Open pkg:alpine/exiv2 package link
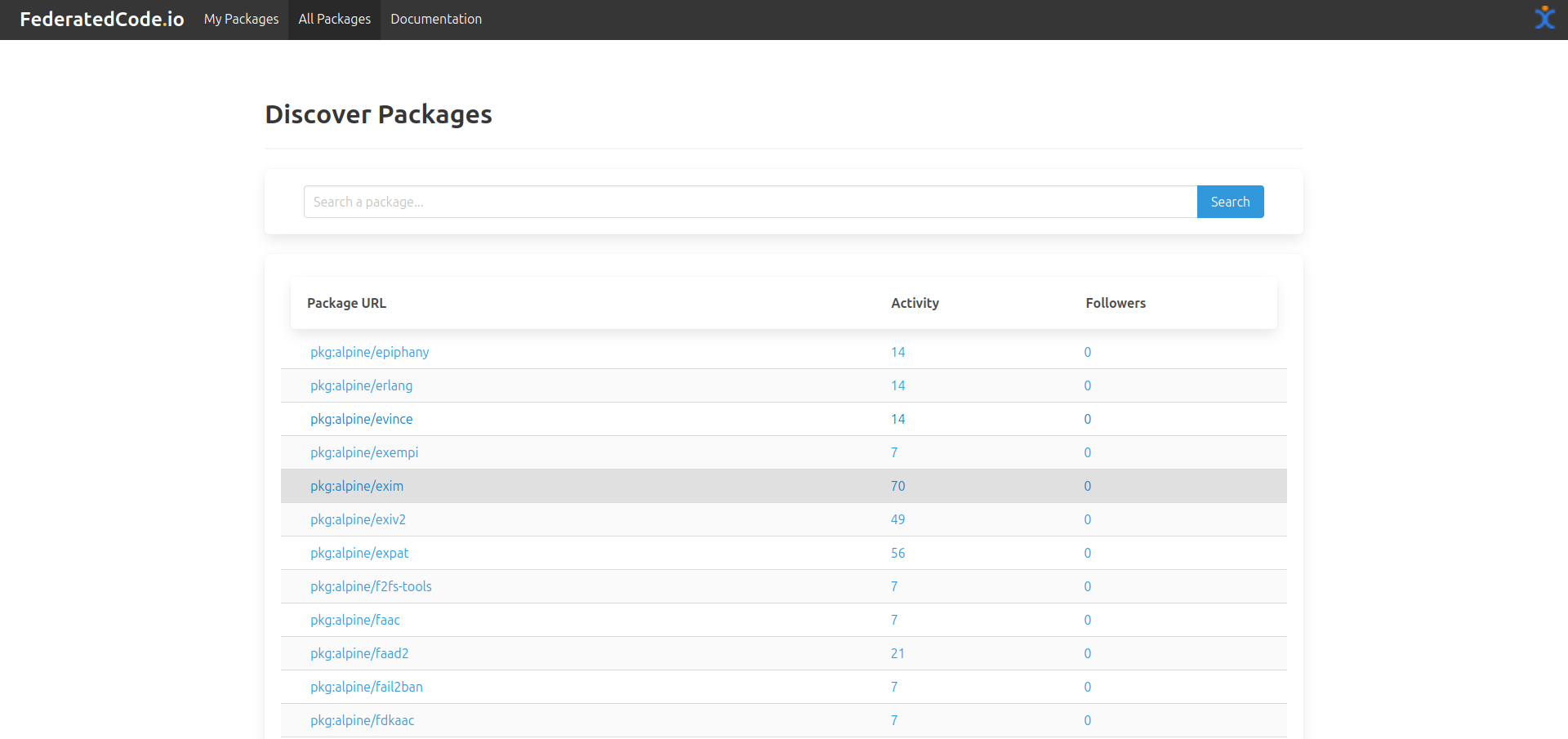The width and height of the screenshot is (1568, 739). click(358, 519)
